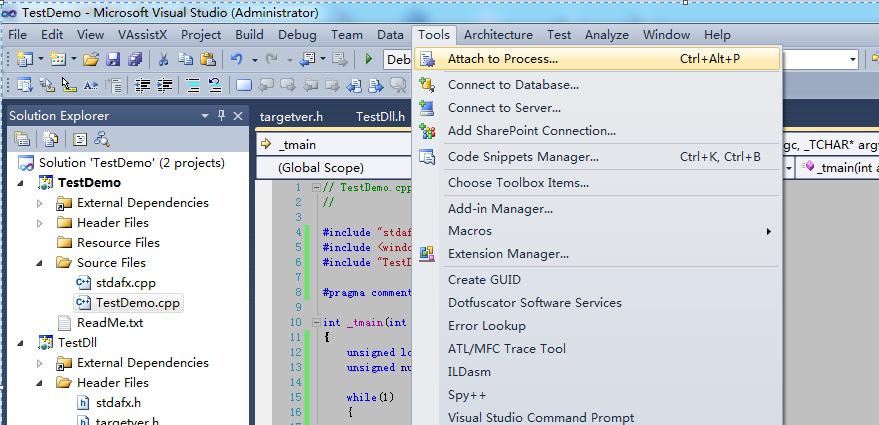This screenshot has width=879, height=425.
Task: Open the Debug menu
Action: pos(297,35)
